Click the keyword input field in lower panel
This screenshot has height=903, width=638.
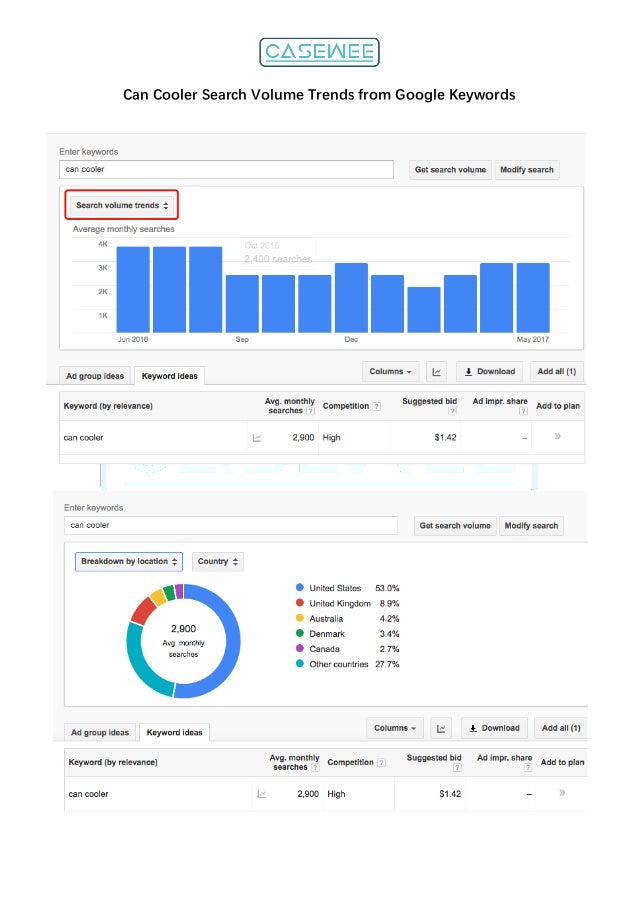tap(231, 525)
